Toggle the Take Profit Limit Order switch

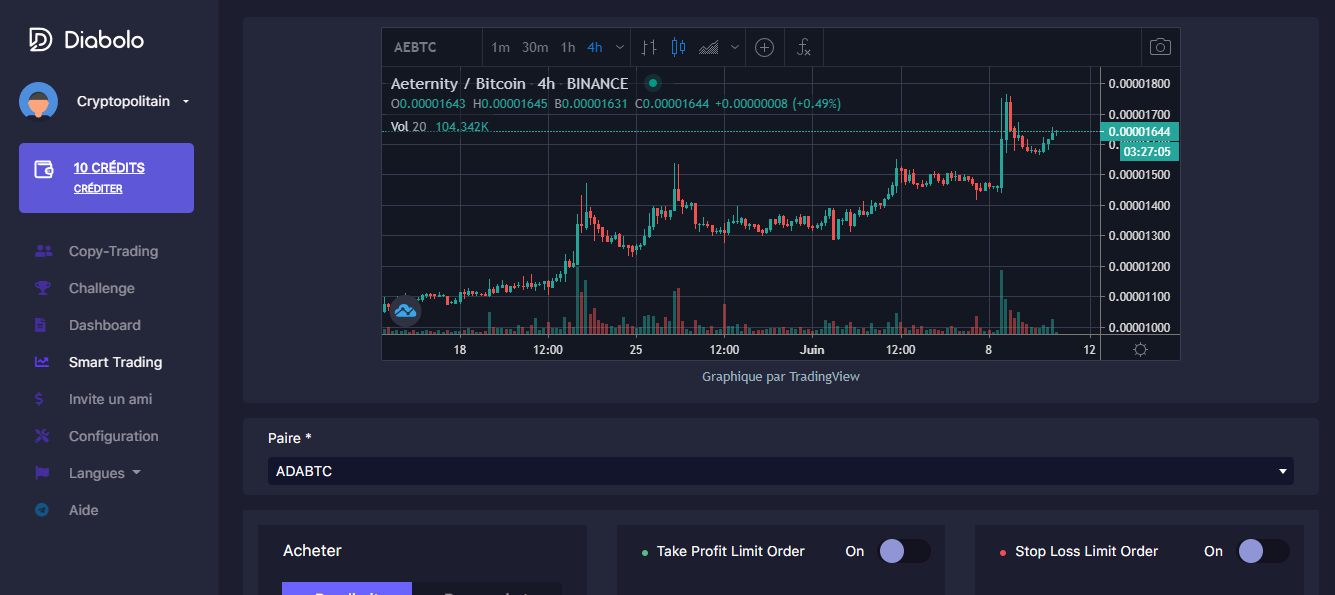click(904, 551)
